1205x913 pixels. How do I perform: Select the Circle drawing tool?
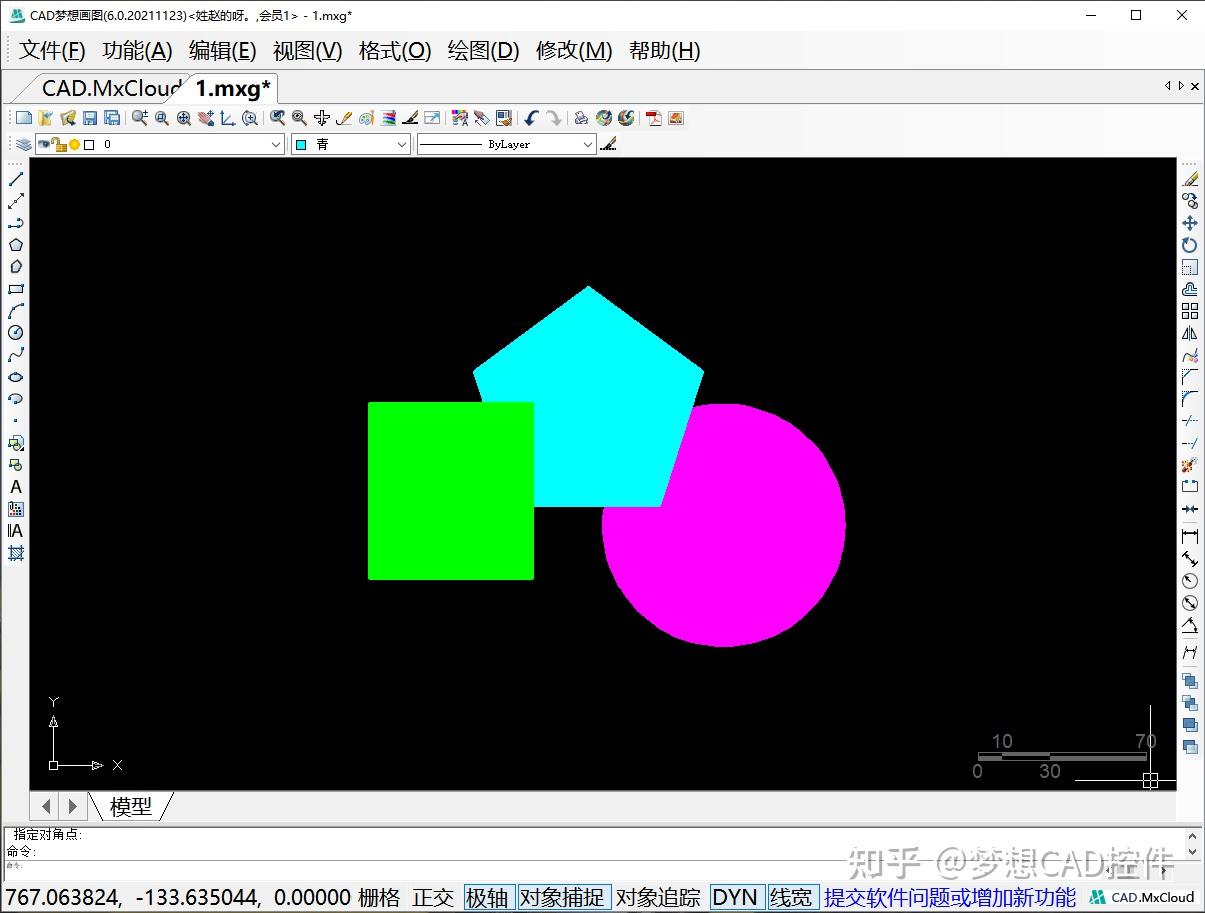pyautogui.click(x=15, y=333)
